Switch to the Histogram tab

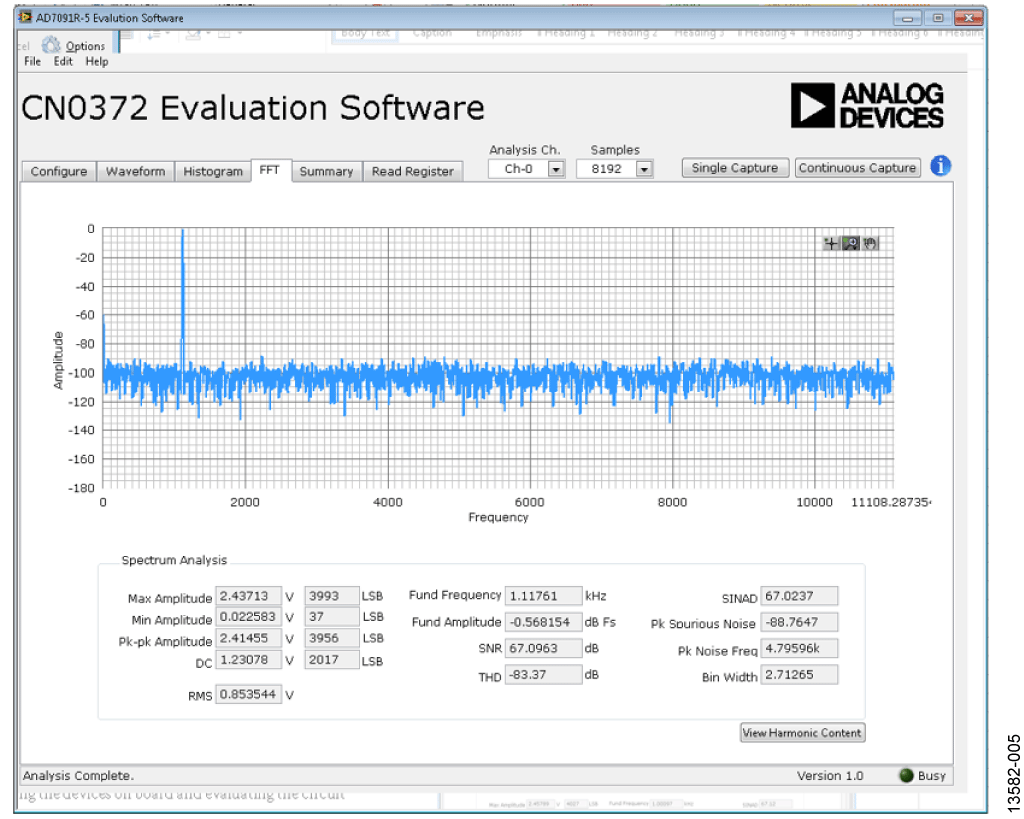click(x=213, y=171)
